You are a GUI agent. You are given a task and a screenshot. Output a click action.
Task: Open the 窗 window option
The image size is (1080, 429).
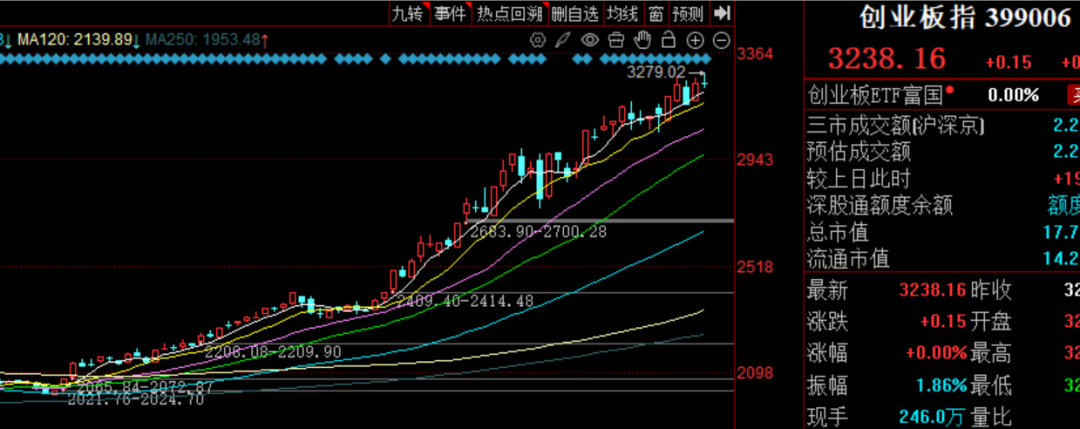tap(655, 13)
